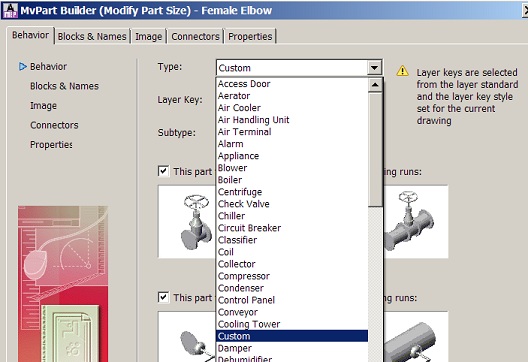The image size is (528, 362).
Task: Choose Check Valve from the Type list
Action: (x=292, y=204)
